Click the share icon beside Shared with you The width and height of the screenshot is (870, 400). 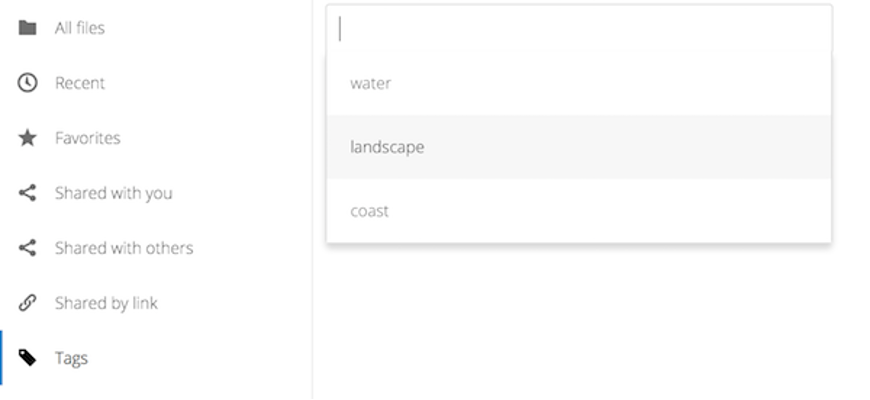(x=28, y=193)
